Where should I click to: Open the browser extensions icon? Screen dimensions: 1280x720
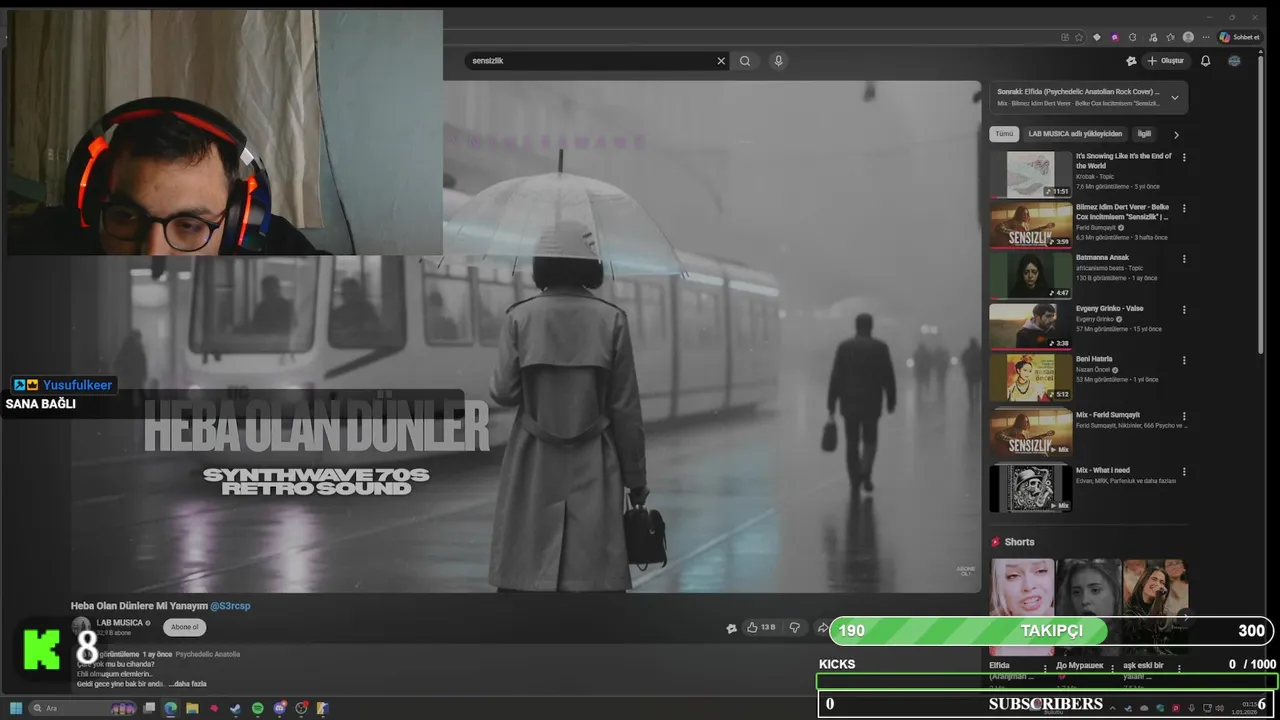[1133, 37]
